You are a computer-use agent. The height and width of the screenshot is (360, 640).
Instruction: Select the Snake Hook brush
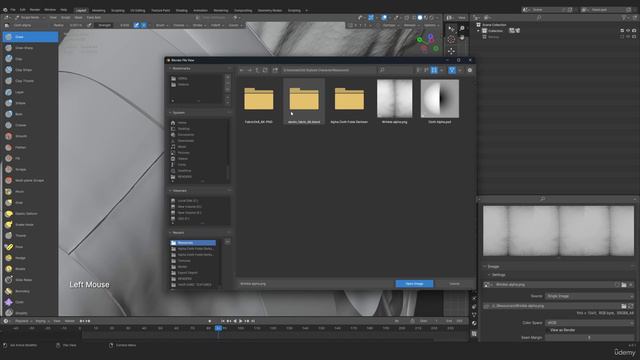30,224
